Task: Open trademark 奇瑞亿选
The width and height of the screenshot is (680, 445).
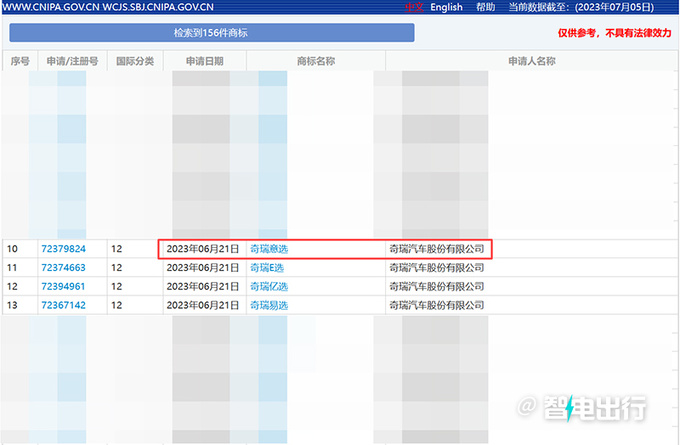Action: [x=269, y=286]
